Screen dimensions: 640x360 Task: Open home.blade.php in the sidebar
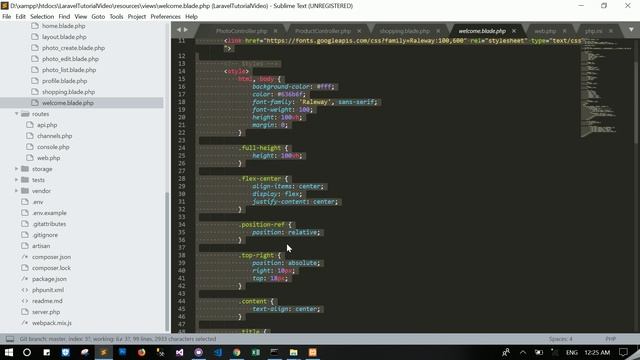[64, 26]
